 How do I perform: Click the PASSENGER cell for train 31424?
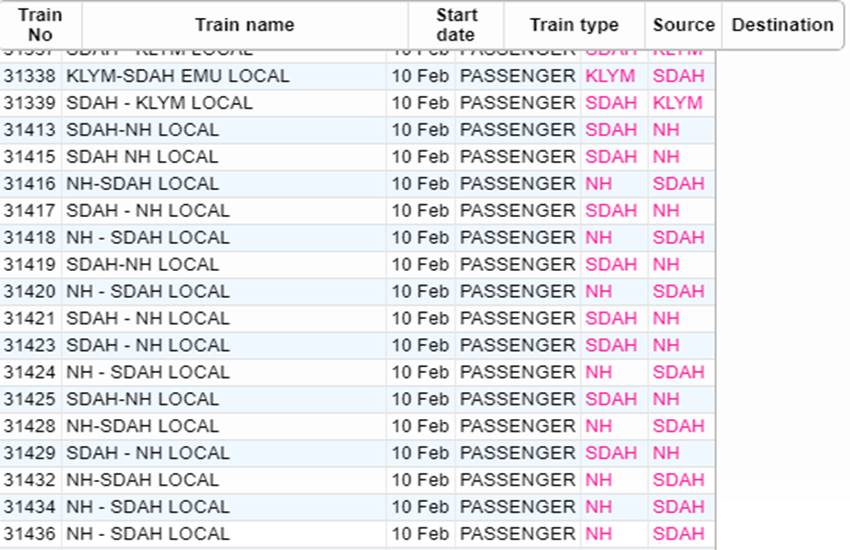(518, 373)
